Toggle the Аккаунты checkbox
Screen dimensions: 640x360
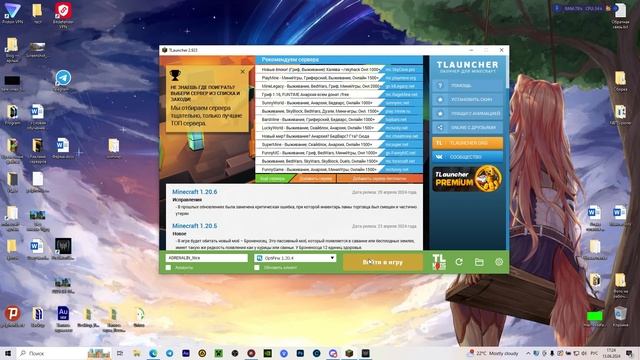point(168,268)
